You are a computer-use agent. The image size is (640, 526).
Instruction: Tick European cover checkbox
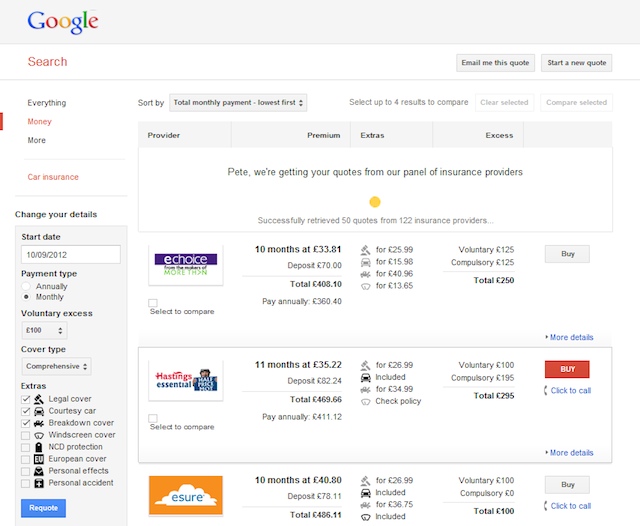[26, 459]
